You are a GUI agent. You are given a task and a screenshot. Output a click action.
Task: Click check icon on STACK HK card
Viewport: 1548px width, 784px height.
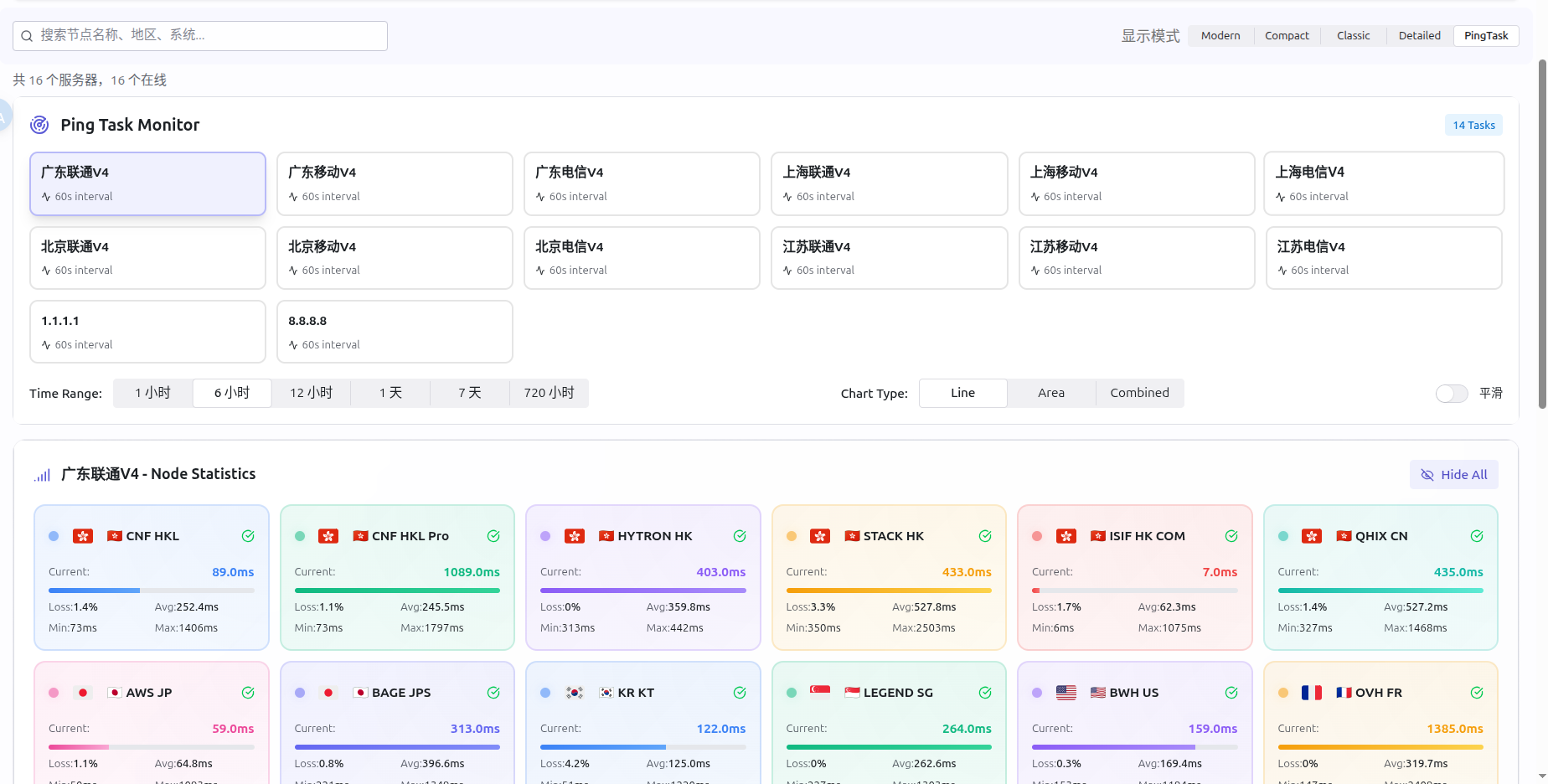985,536
